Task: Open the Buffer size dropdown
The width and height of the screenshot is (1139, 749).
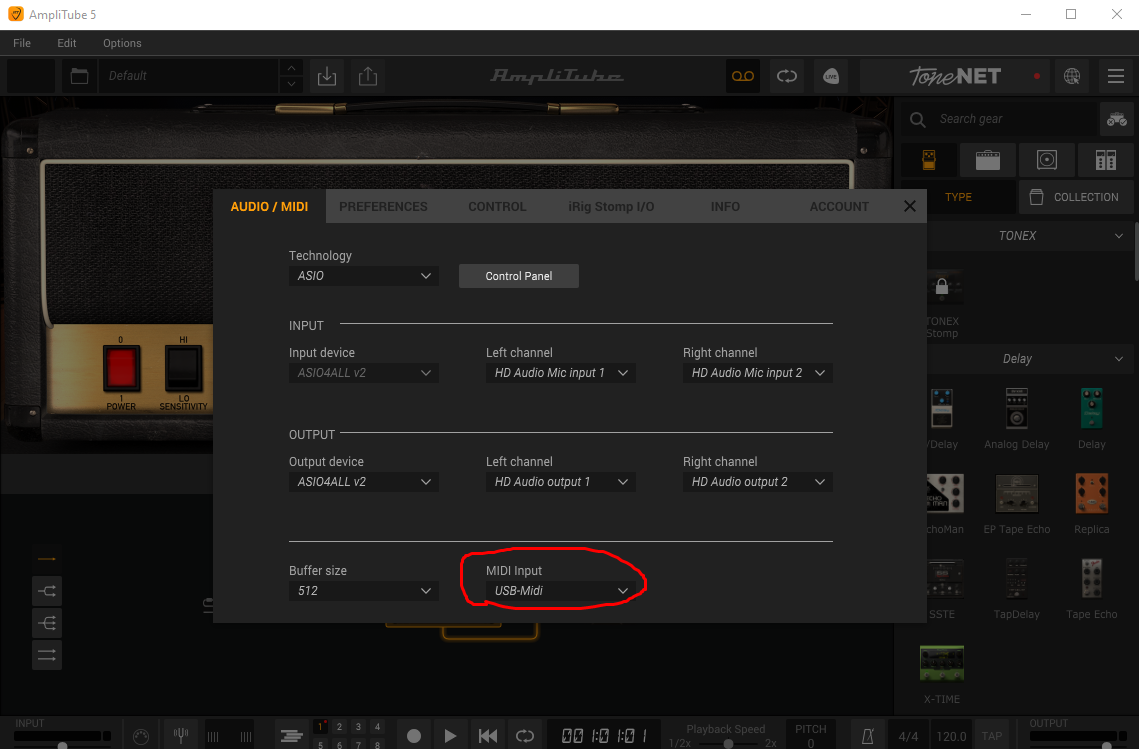Action: (x=363, y=591)
